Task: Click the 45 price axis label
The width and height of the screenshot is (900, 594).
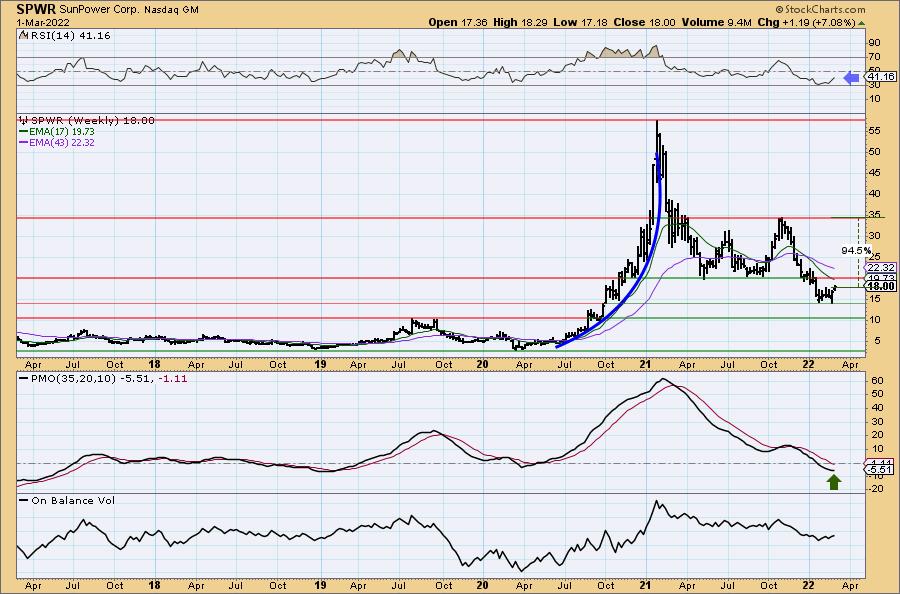Action: [x=874, y=173]
